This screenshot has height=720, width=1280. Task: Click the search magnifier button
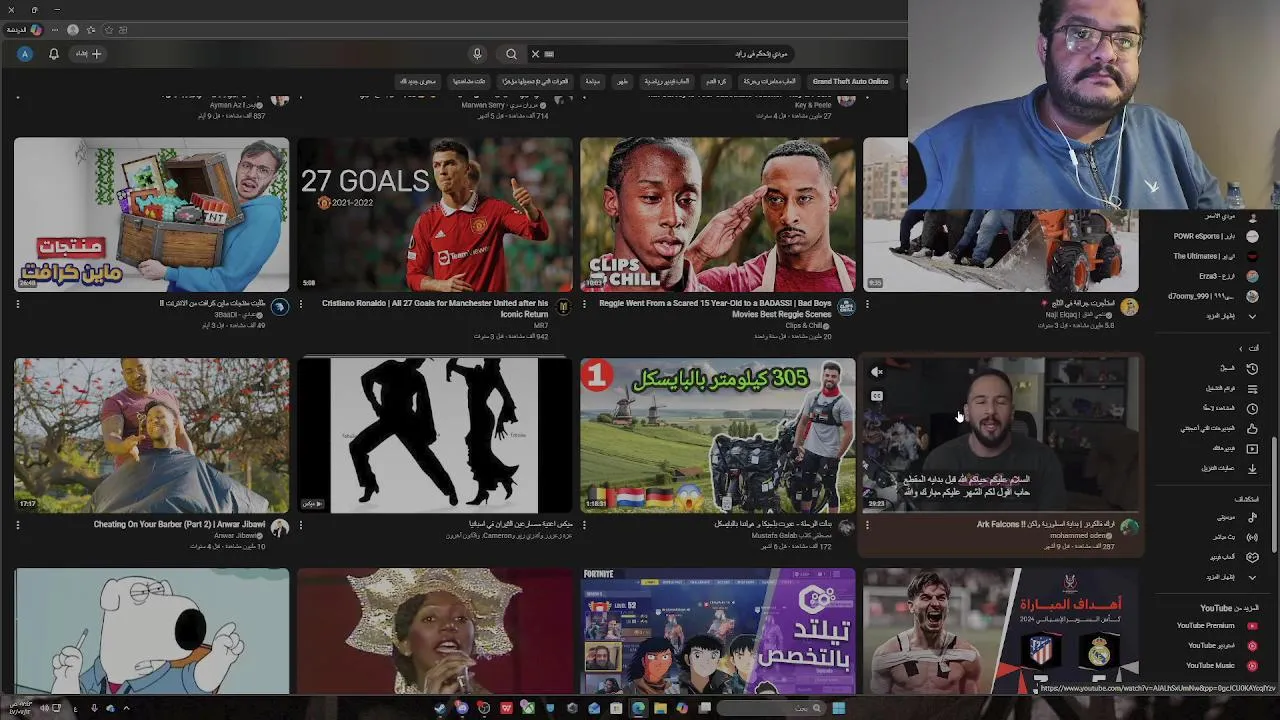[511, 54]
